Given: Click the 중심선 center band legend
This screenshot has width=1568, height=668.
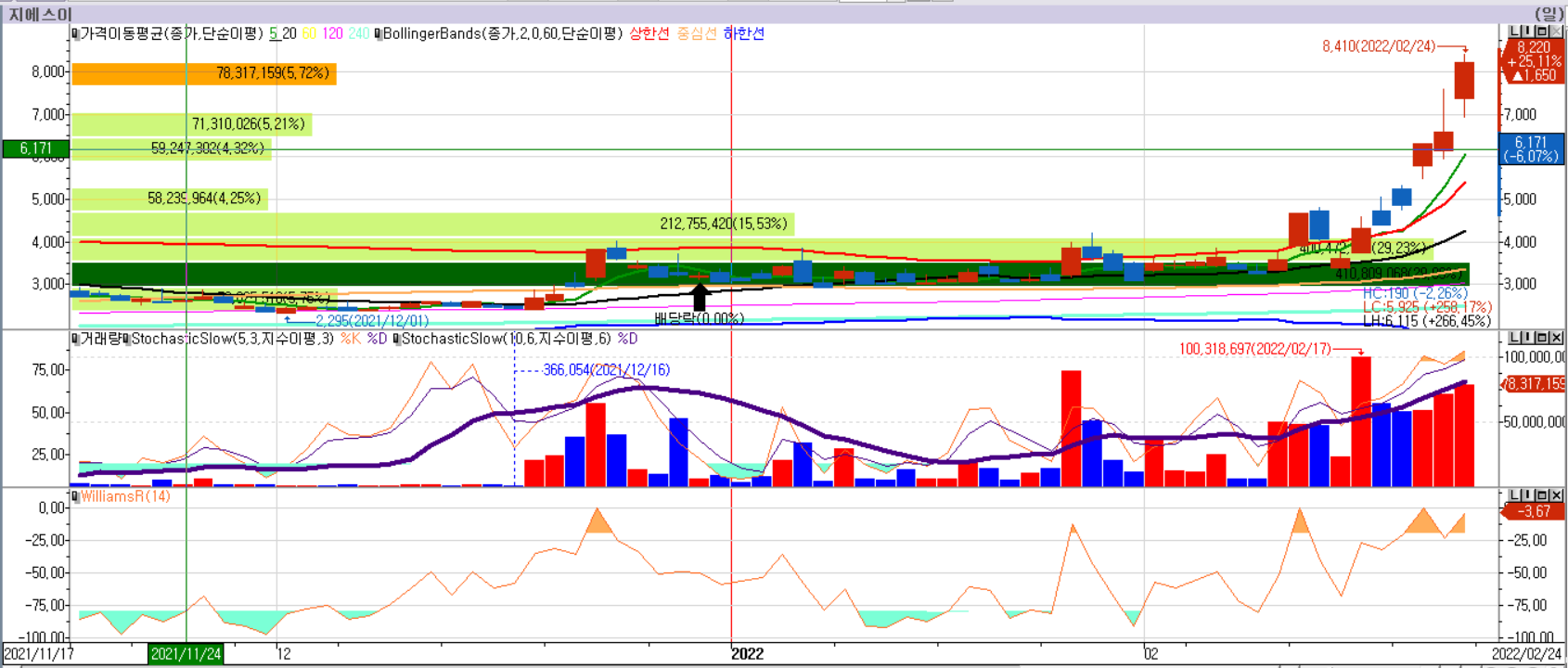Looking at the screenshot, I should (x=696, y=33).
